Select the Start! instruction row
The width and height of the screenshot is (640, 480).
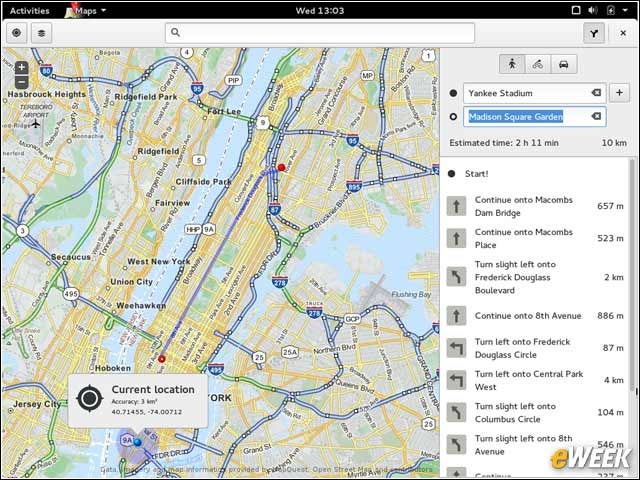[x=536, y=174]
